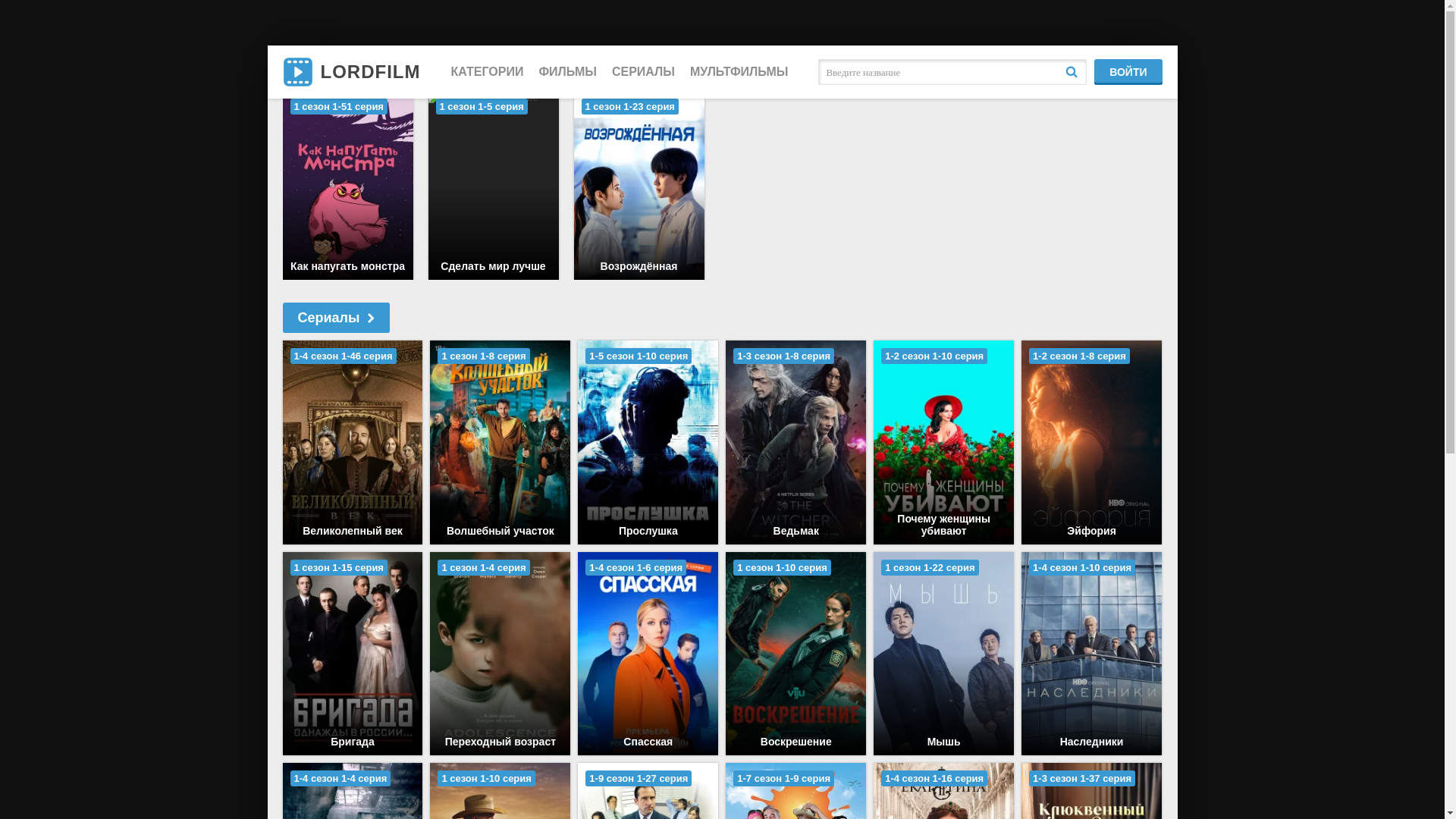Open 'Возрождённая' series poster
This screenshot has height=819, width=1456.
pyautogui.click(x=639, y=189)
